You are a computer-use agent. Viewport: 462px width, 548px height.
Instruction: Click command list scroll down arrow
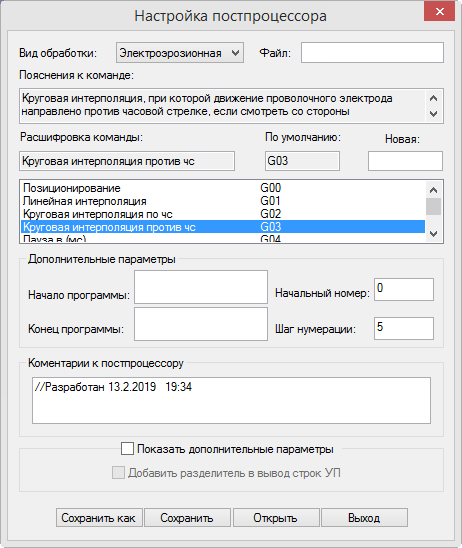(x=433, y=233)
